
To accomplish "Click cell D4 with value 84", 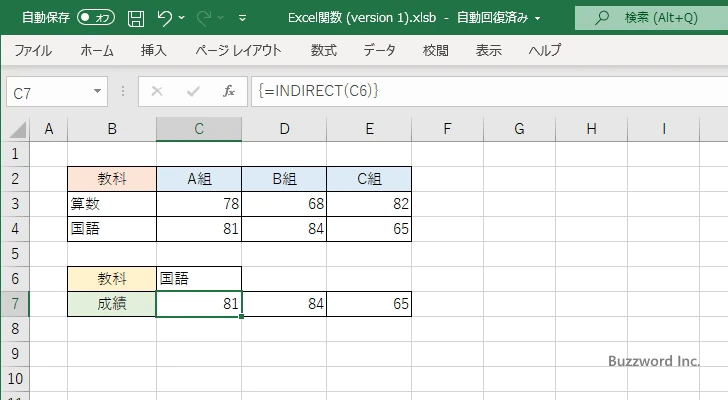I will [284, 229].
